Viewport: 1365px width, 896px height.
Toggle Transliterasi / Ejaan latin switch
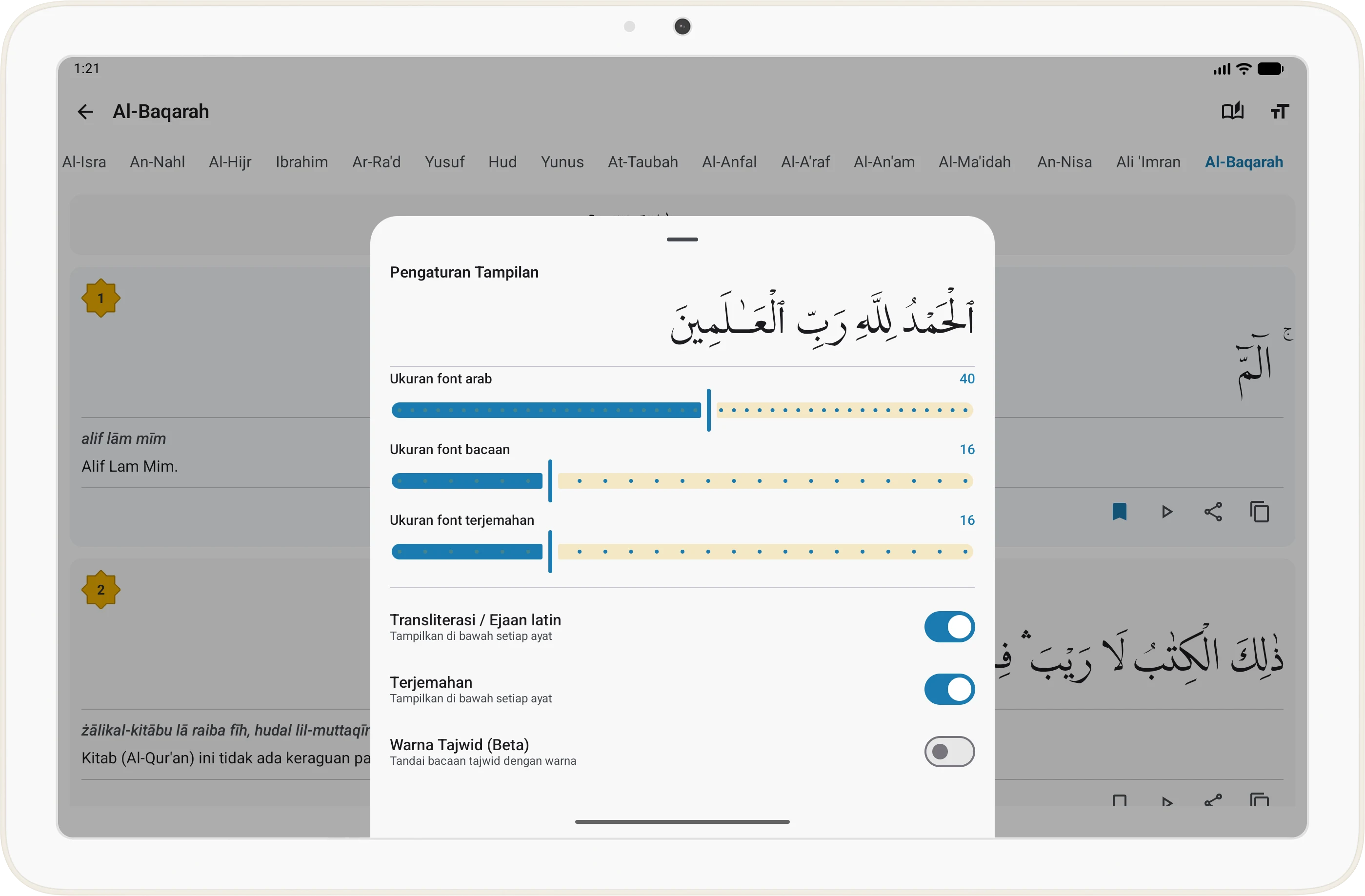(949, 627)
